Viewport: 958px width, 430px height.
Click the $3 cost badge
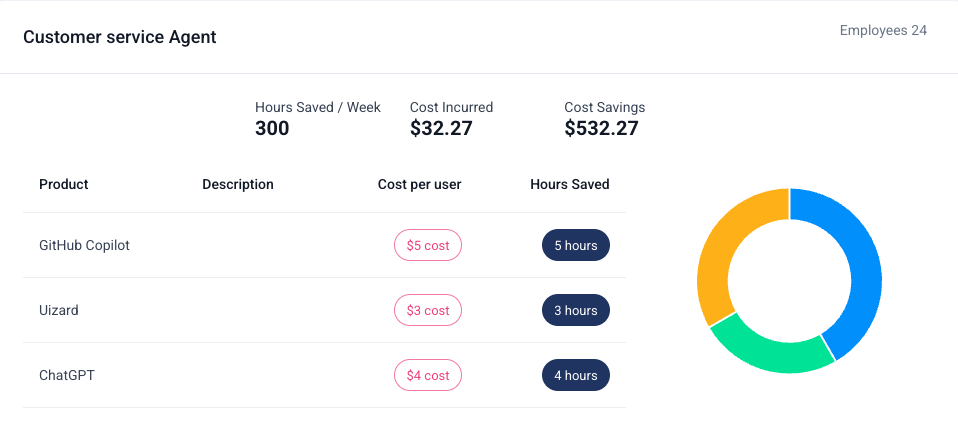pos(428,310)
